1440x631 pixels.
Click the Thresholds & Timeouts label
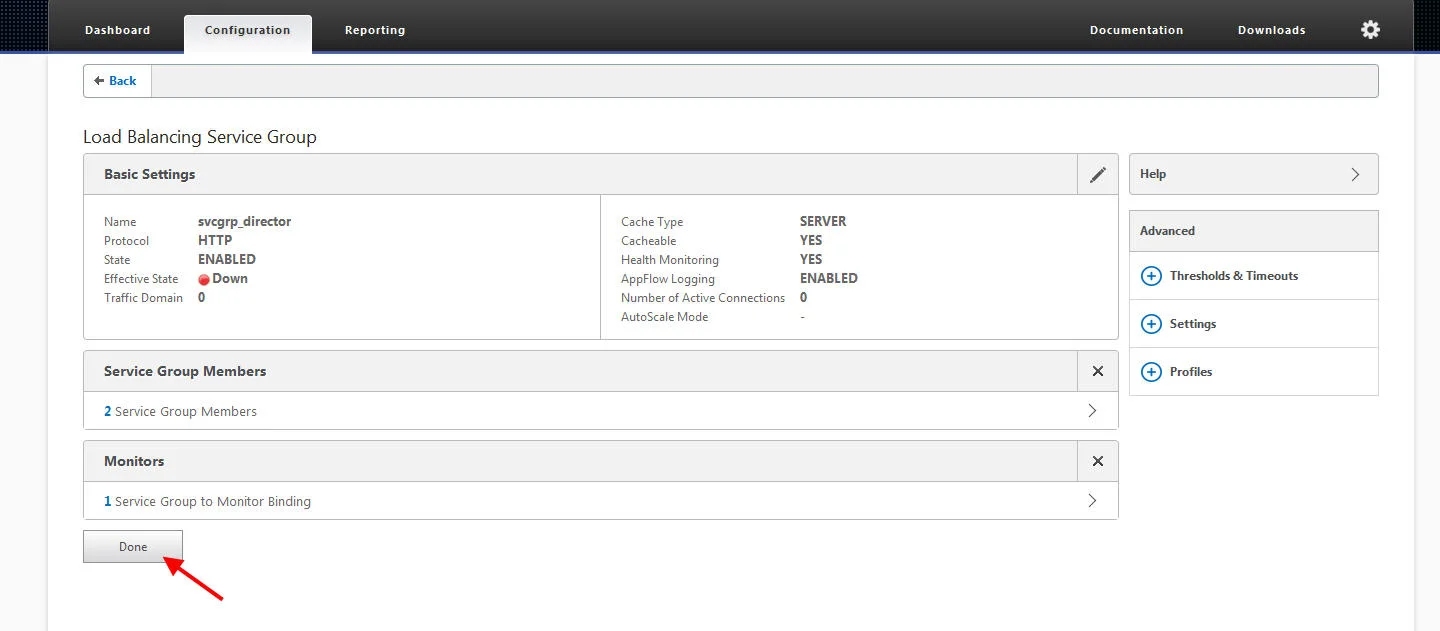pos(1234,276)
